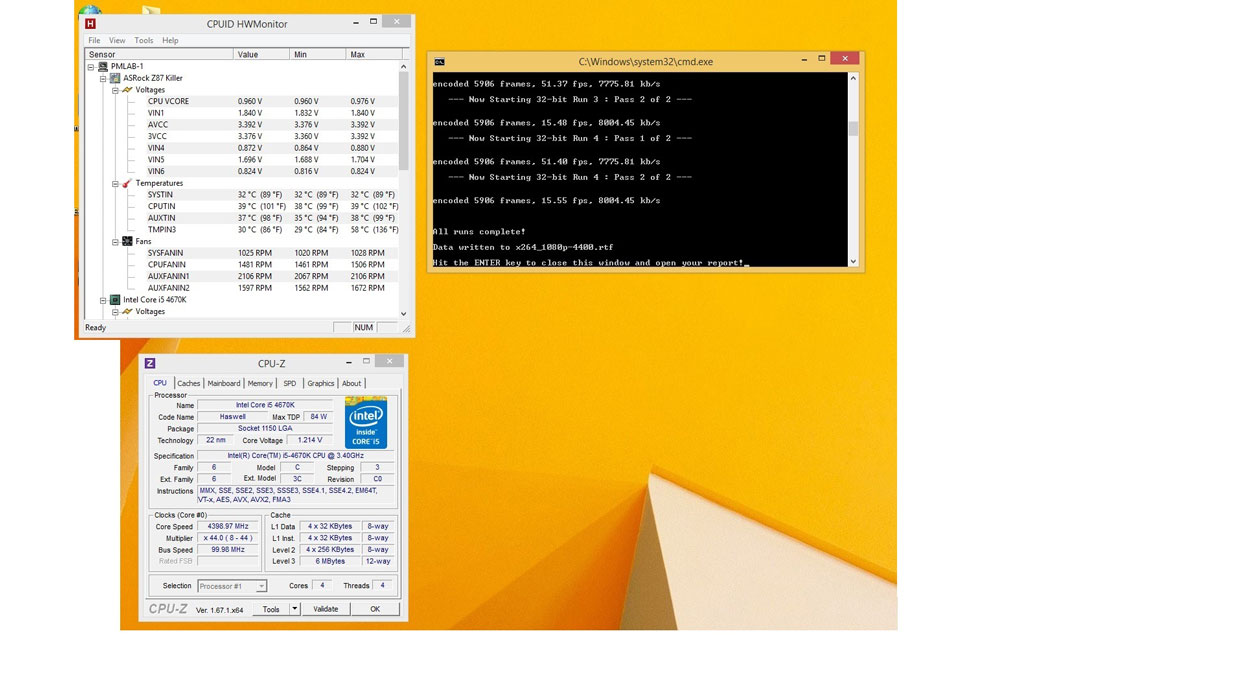Collapse the Fans section expander
This screenshot has width=1244, height=700.
pyautogui.click(x=115, y=242)
